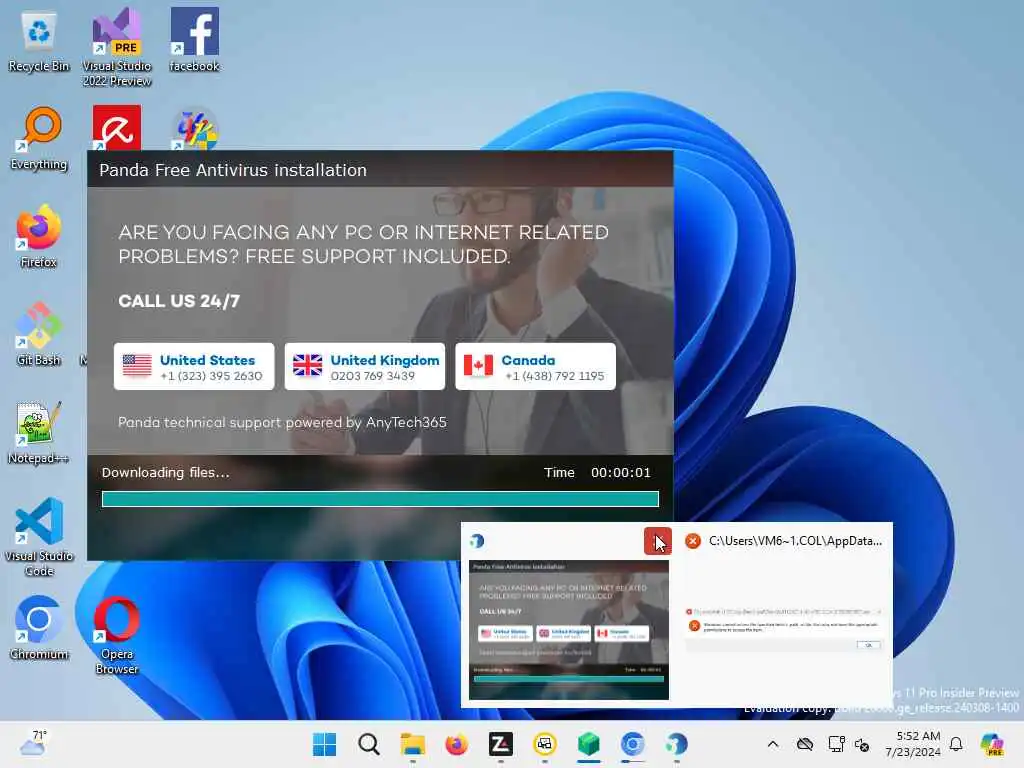Click the AnyTech365 support text line
Viewport: 1024px width, 768px height.
pos(282,422)
